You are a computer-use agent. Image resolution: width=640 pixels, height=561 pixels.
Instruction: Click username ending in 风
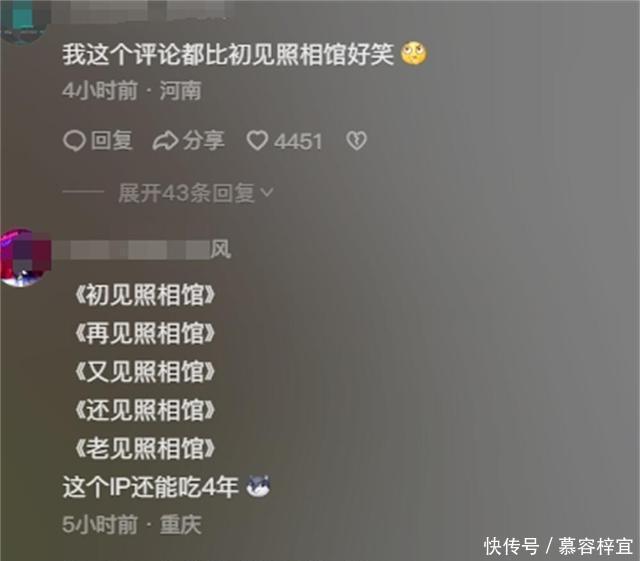pos(143,249)
